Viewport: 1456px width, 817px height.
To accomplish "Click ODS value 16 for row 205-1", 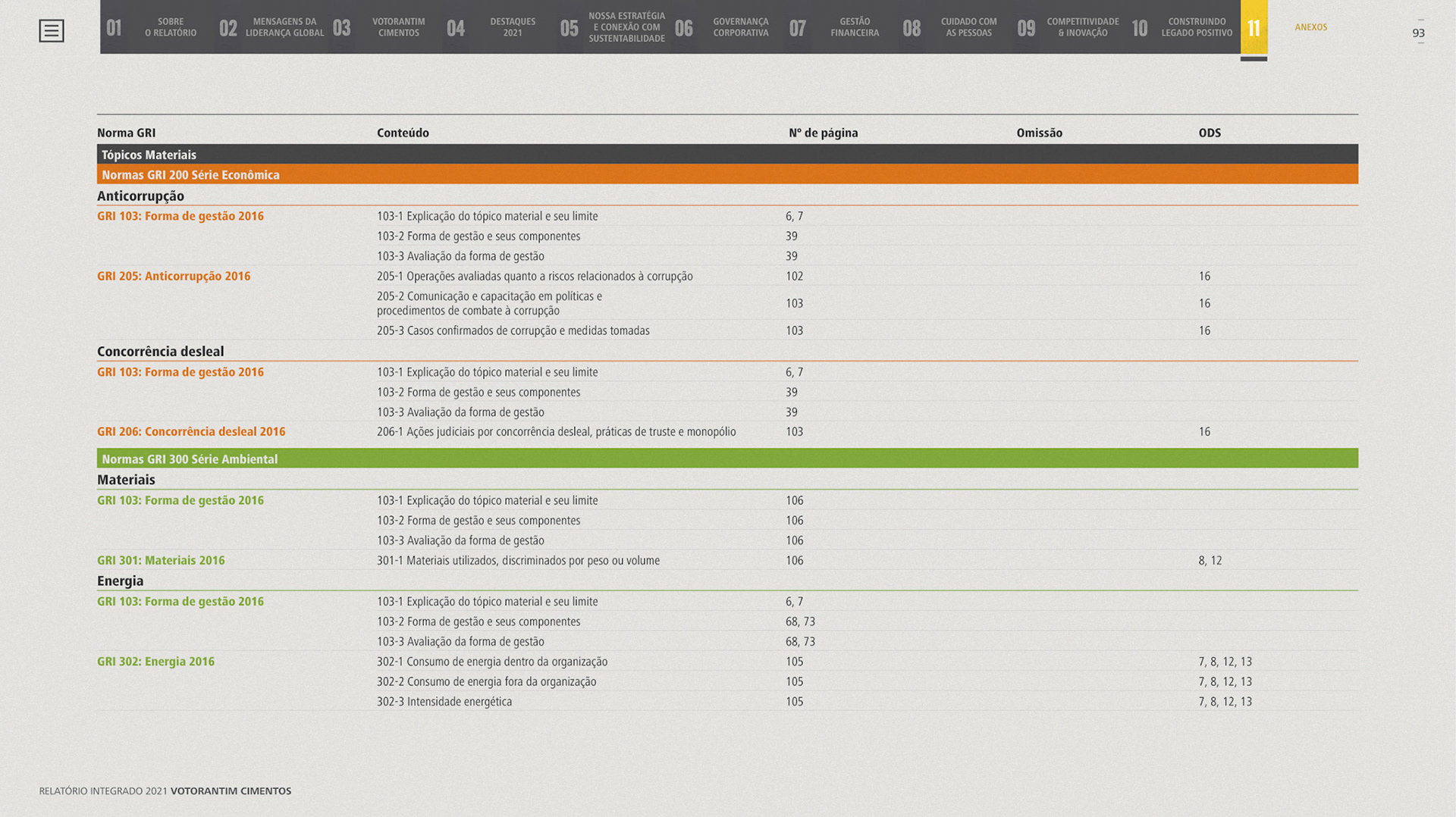I will [1204, 277].
